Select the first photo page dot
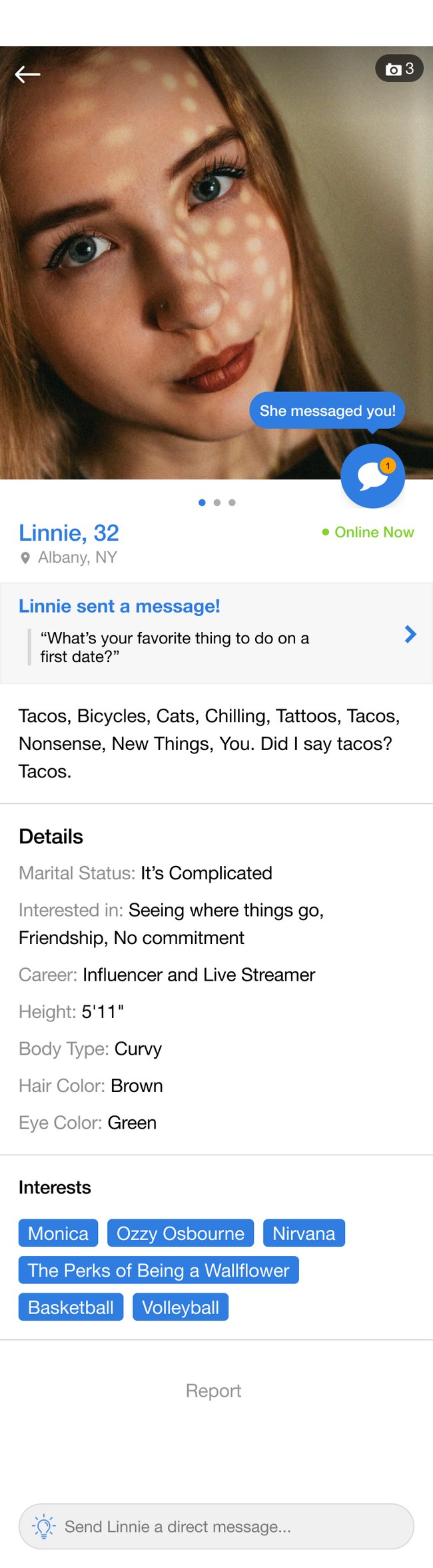The width and height of the screenshot is (433, 1568). point(202,503)
